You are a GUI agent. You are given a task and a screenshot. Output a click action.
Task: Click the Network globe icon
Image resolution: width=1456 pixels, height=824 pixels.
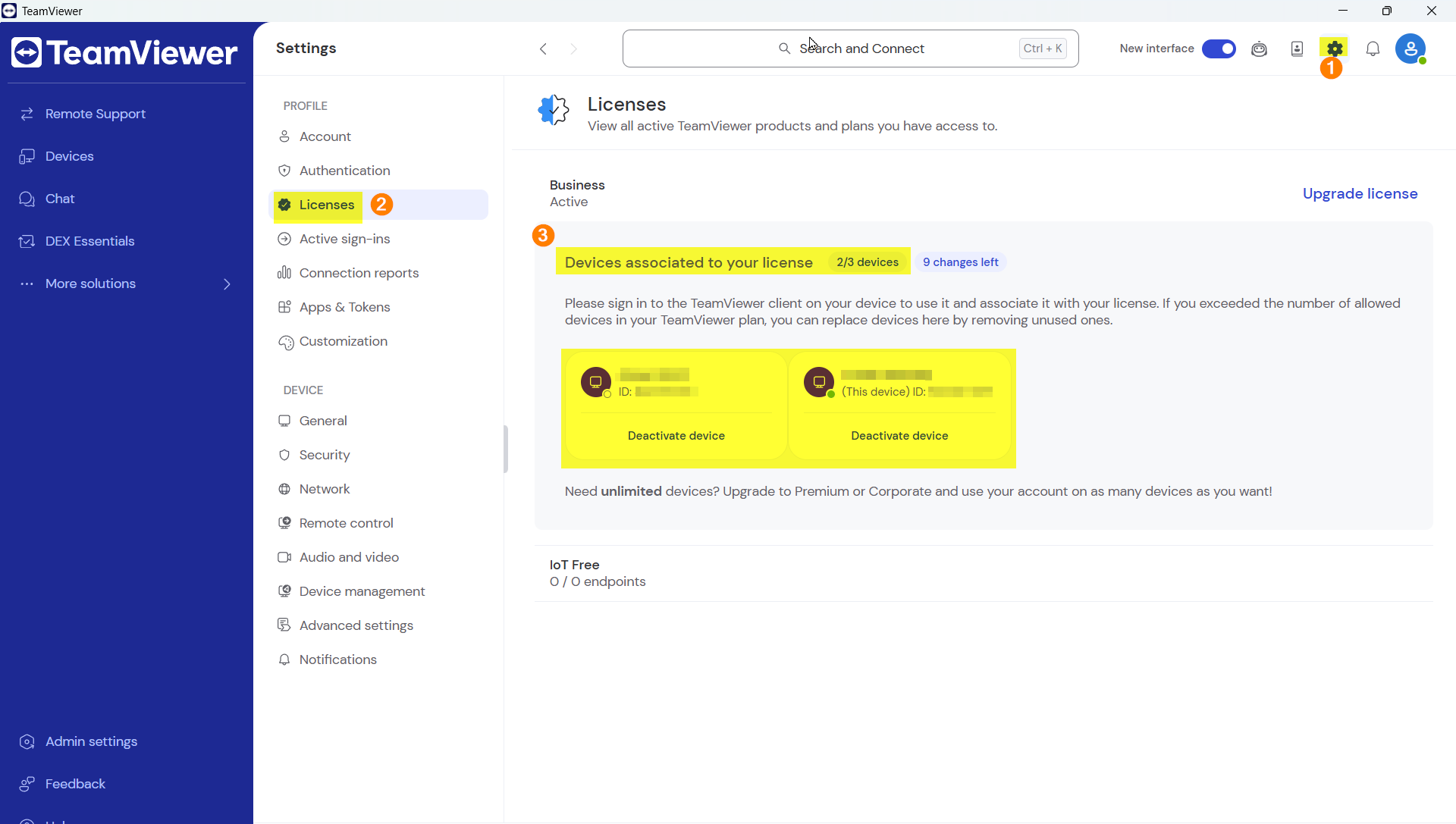click(284, 489)
